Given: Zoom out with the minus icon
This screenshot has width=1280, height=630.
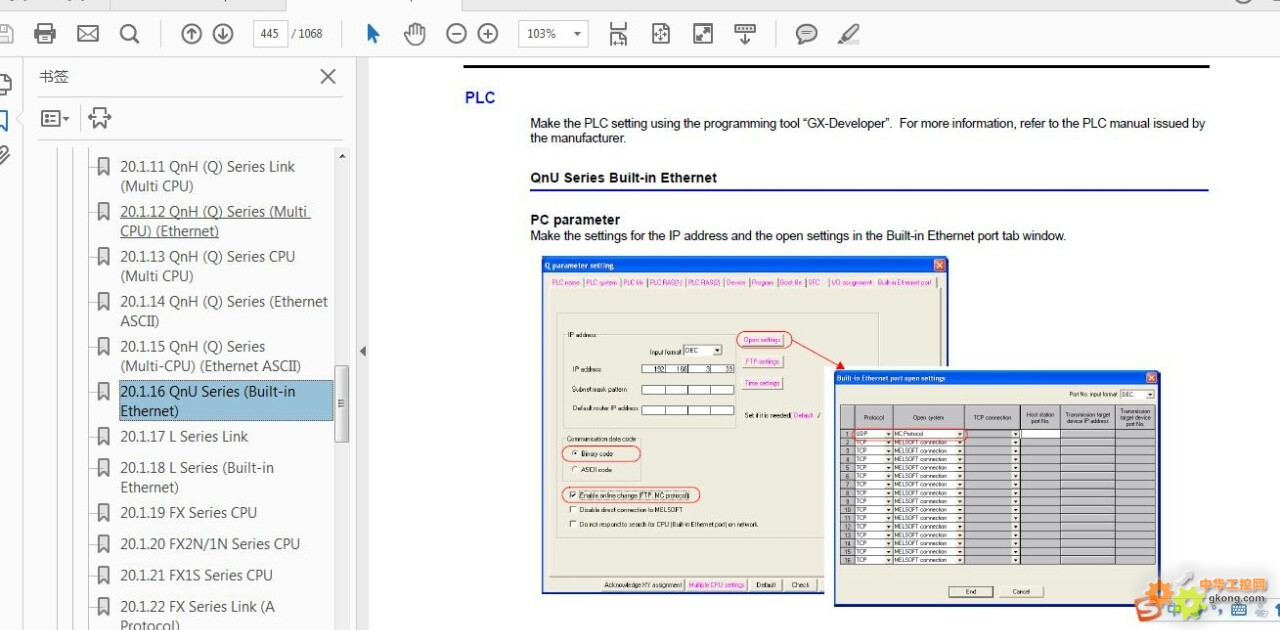Looking at the screenshot, I should (x=456, y=34).
